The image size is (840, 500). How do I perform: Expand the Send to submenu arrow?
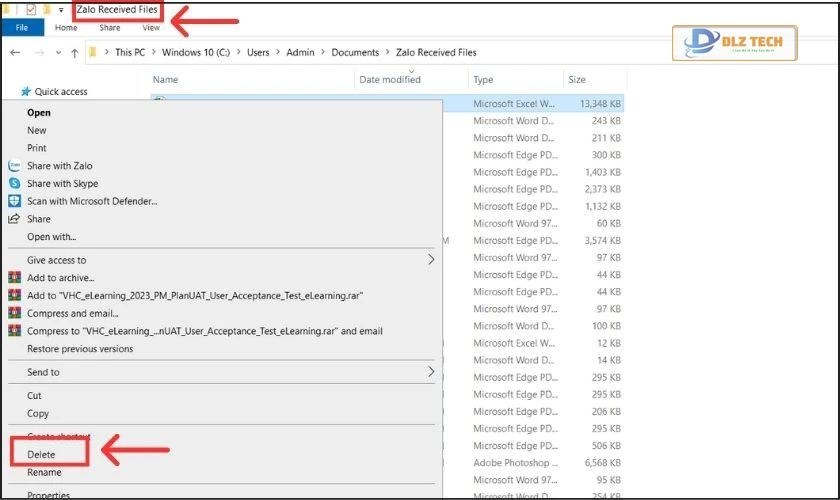coord(431,372)
